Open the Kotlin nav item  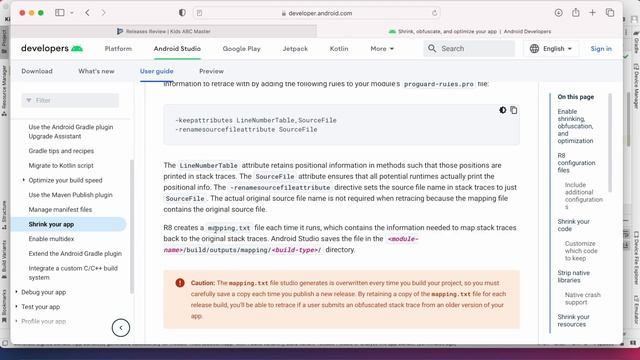pos(339,49)
